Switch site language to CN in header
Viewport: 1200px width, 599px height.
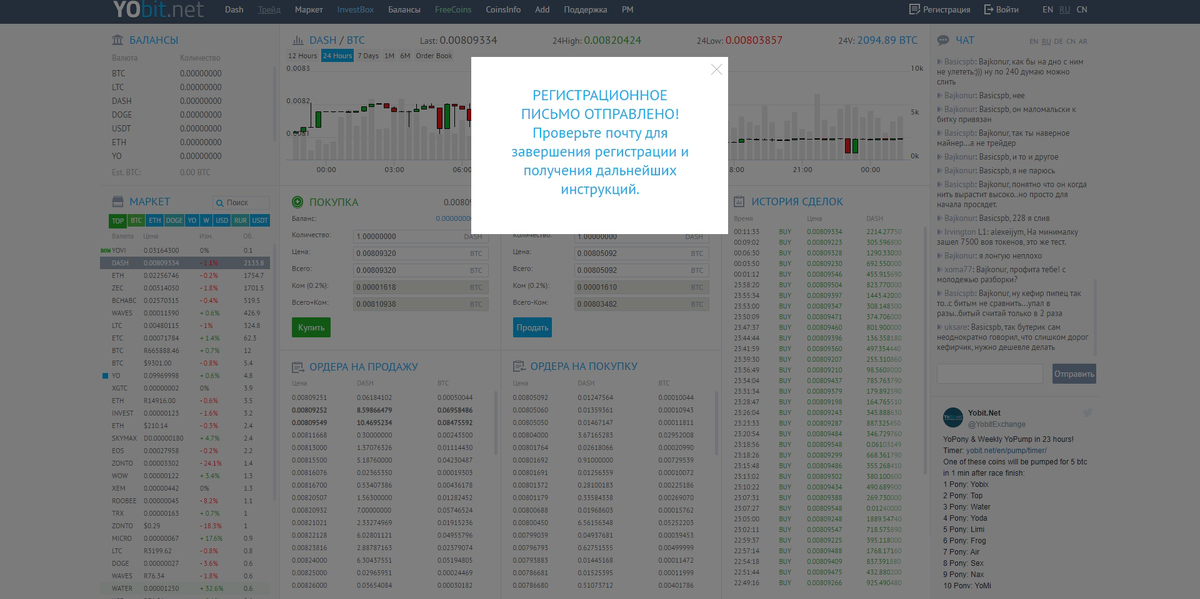(x=1081, y=10)
